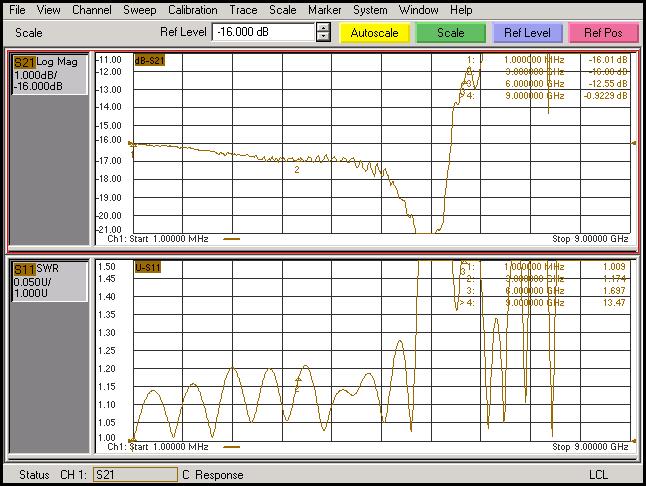Click the S21 marker 4 9.000000 GHz readout
This screenshot has width=646, height=486.
pos(535,96)
